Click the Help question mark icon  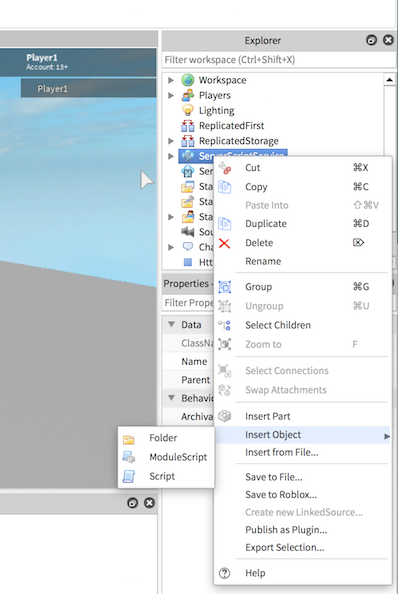(x=225, y=573)
